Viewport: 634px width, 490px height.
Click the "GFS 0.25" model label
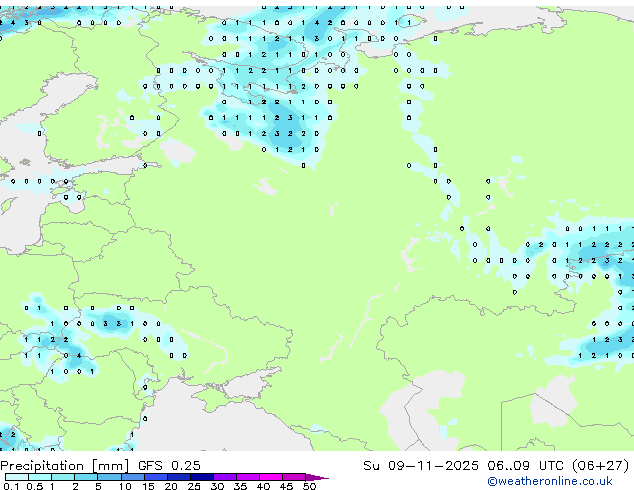[169, 466]
